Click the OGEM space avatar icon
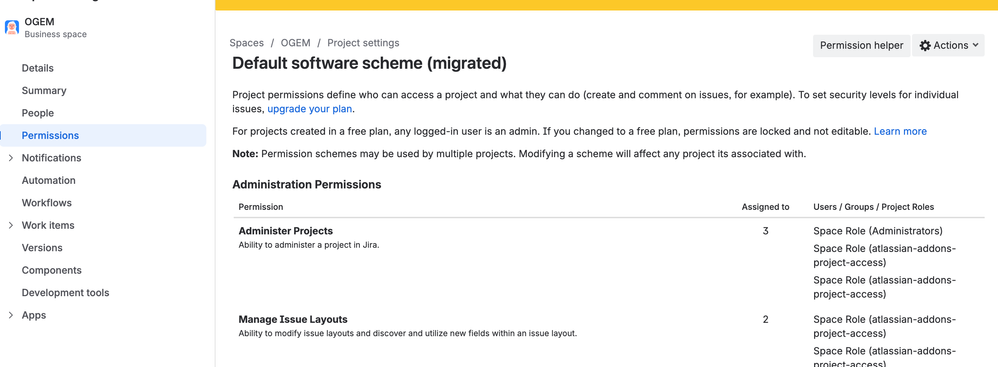The height and width of the screenshot is (367, 998). (x=11, y=27)
